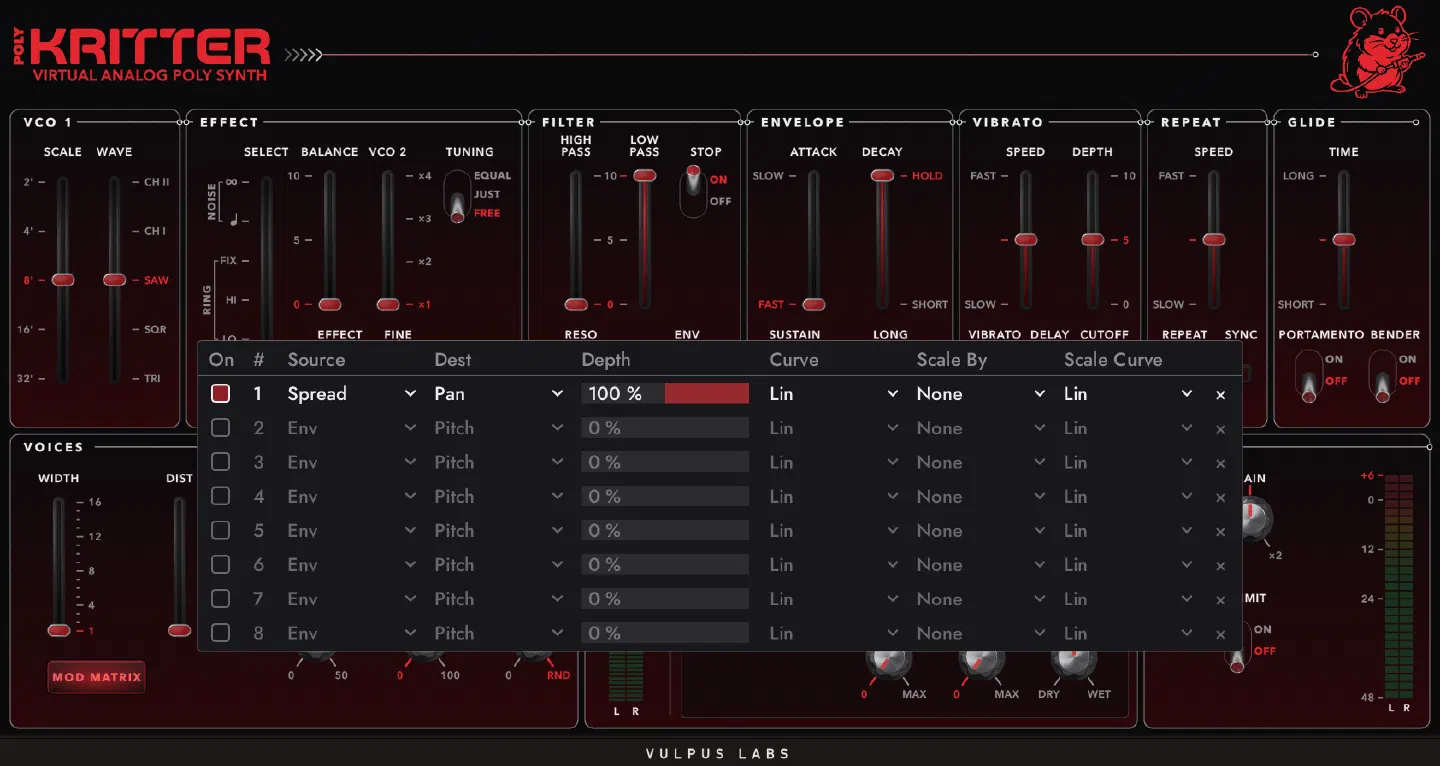
Task: Click the Voices Width slider handle
Action: click(x=59, y=630)
